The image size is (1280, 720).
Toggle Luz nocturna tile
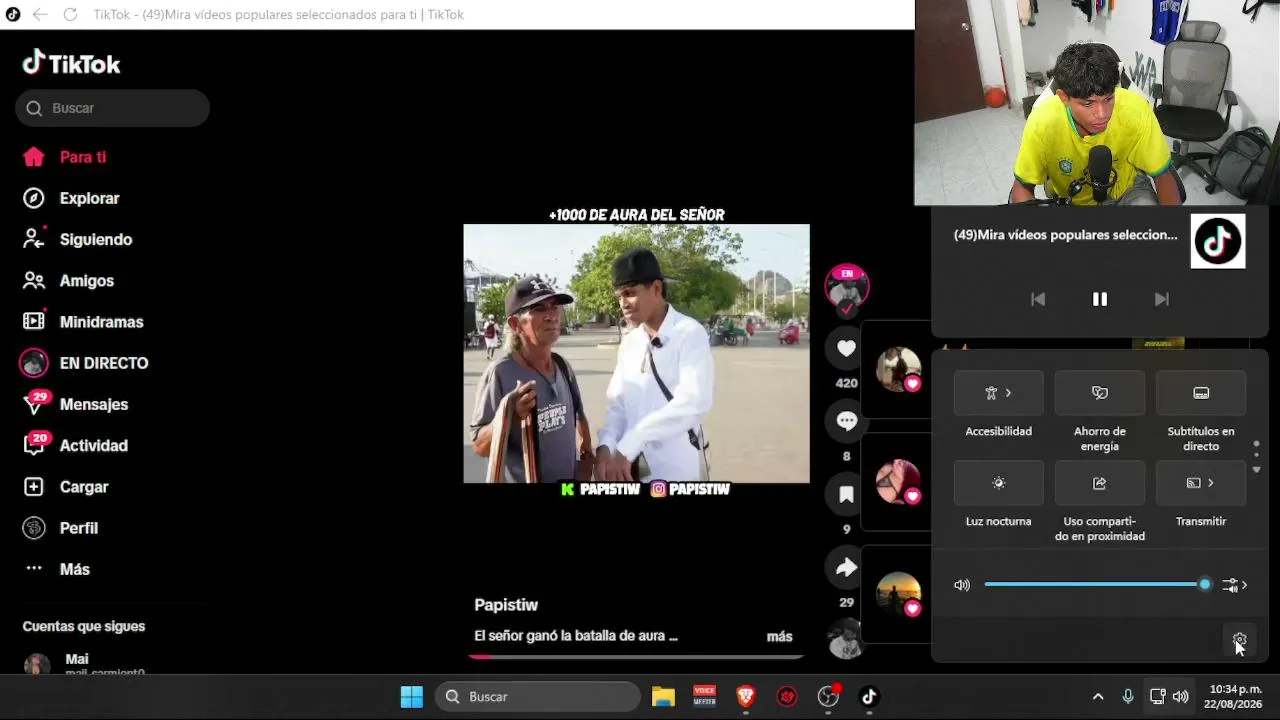[x=998, y=483]
